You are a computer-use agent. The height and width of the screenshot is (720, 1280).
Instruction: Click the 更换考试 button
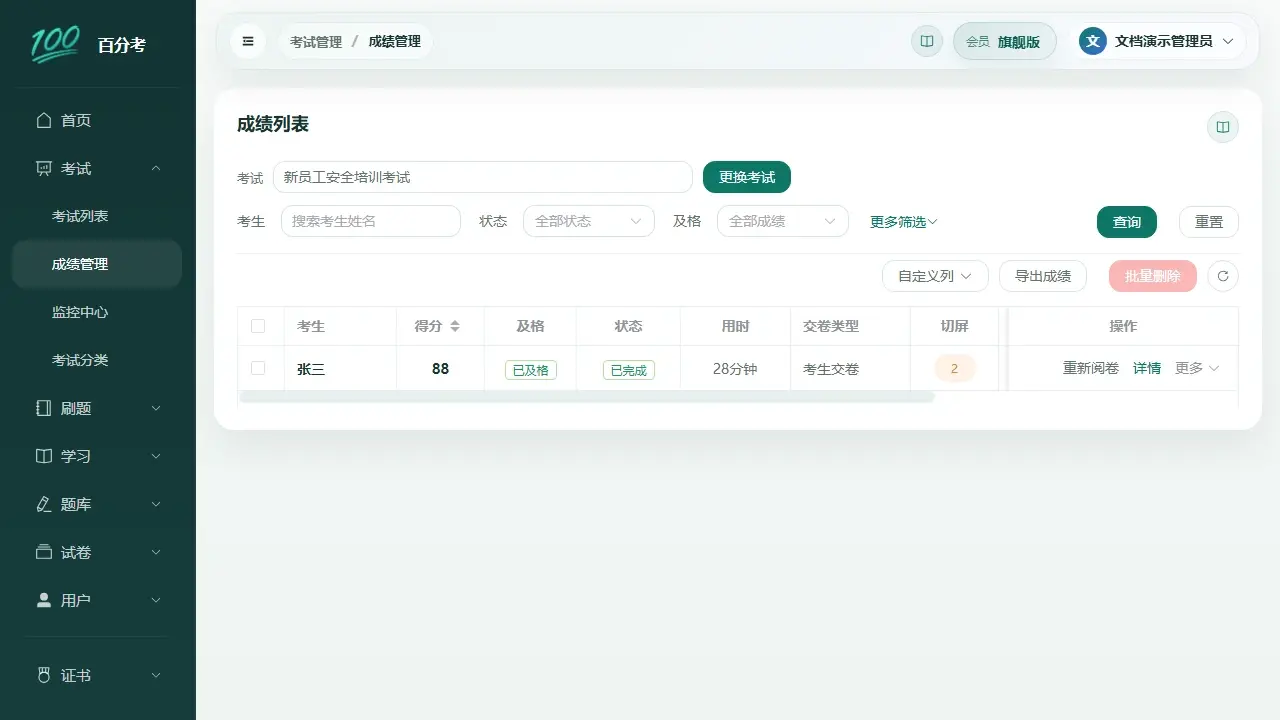(x=747, y=177)
